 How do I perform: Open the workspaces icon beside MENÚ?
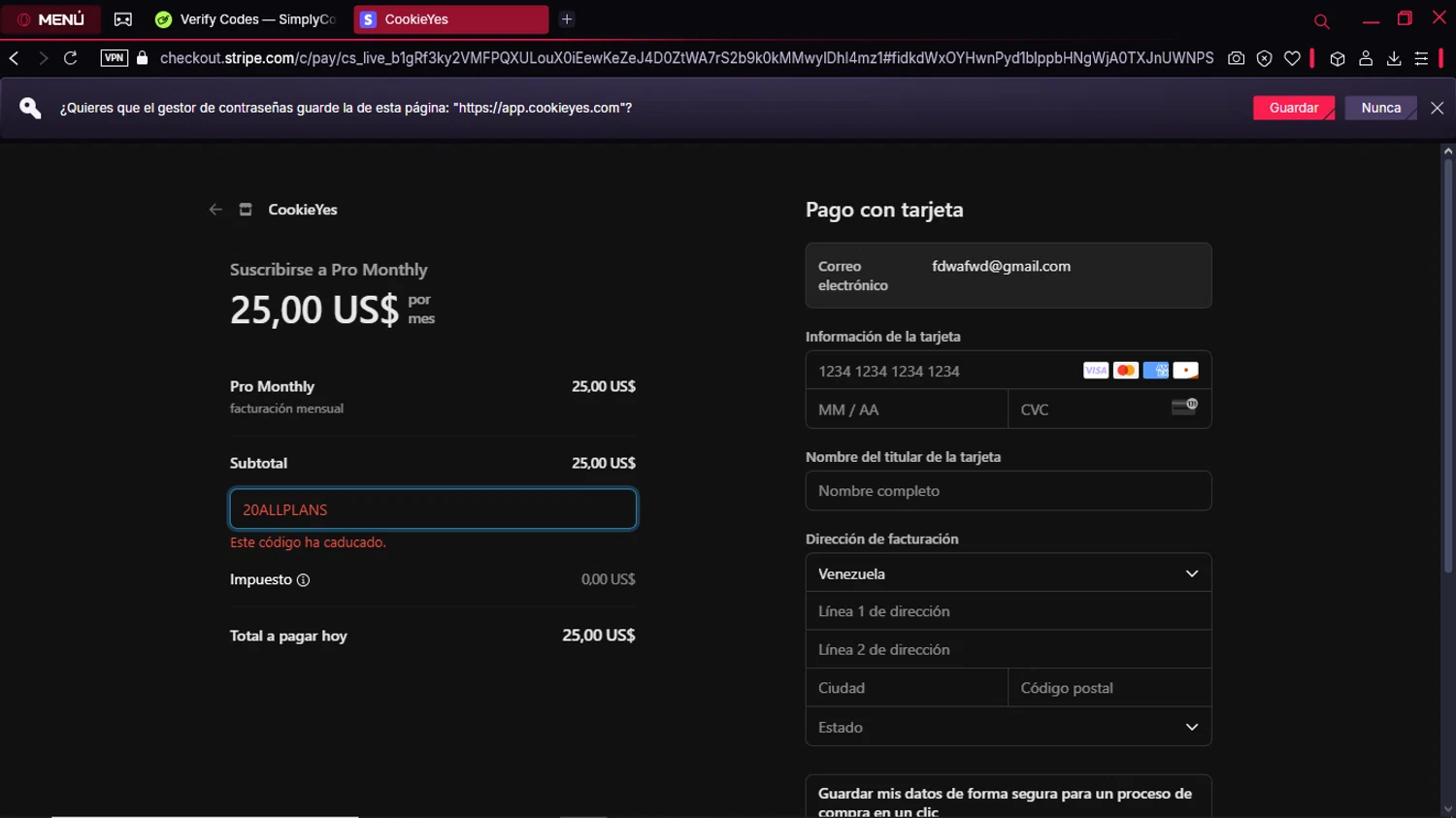123,19
